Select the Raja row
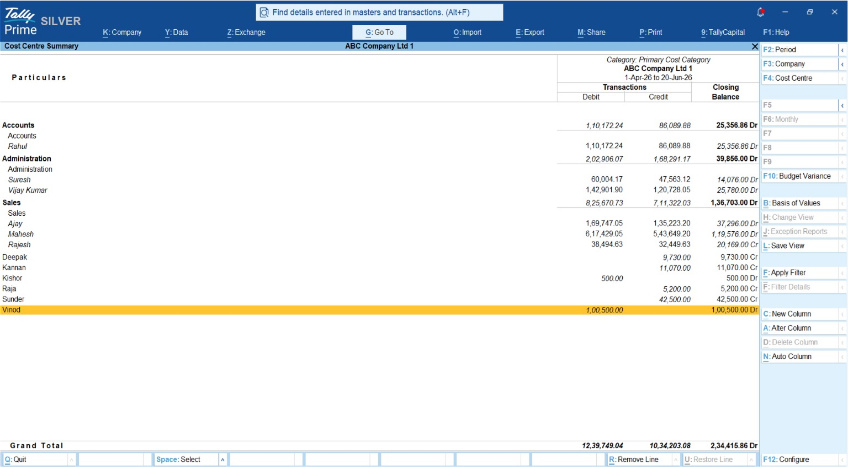The height and width of the screenshot is (467, 848). point(379,289)
